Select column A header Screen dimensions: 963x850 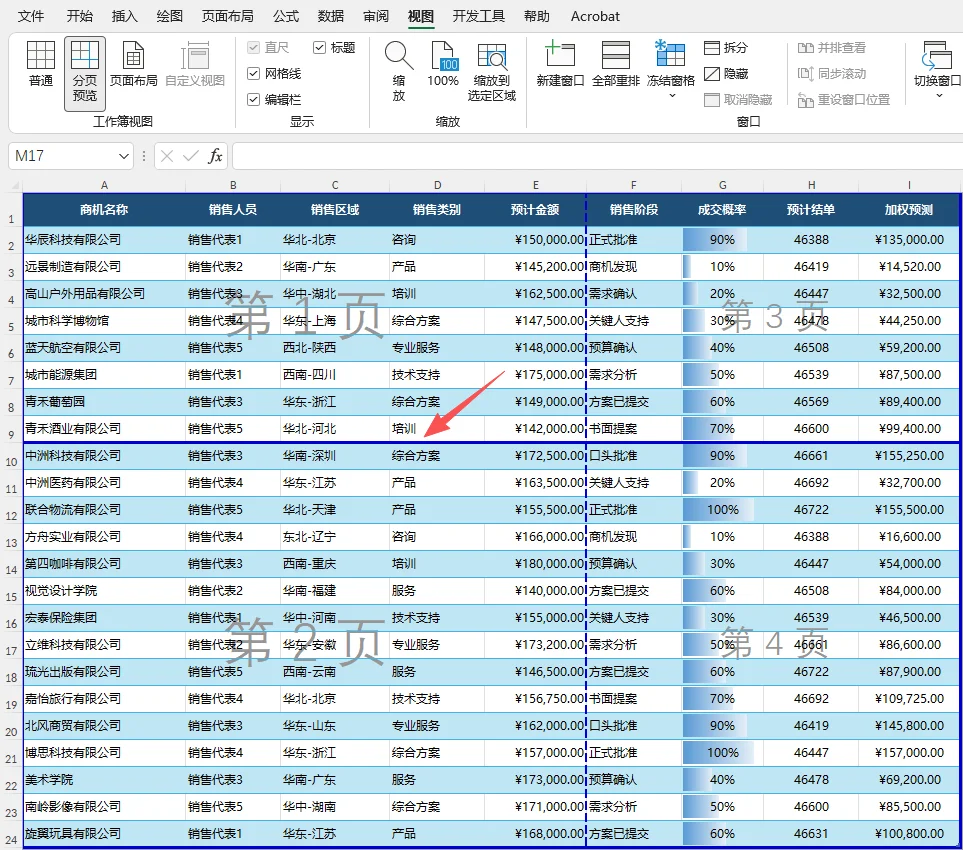(104, 185)
